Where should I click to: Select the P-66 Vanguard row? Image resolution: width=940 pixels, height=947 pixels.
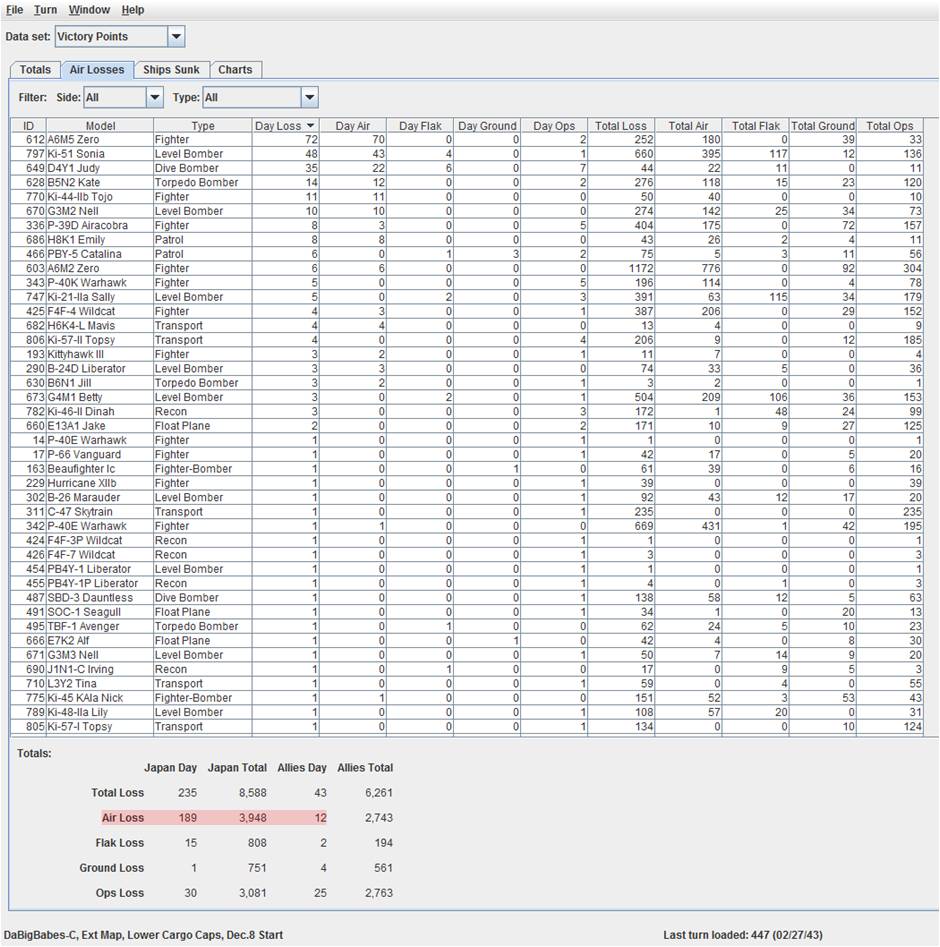(467, 455)
